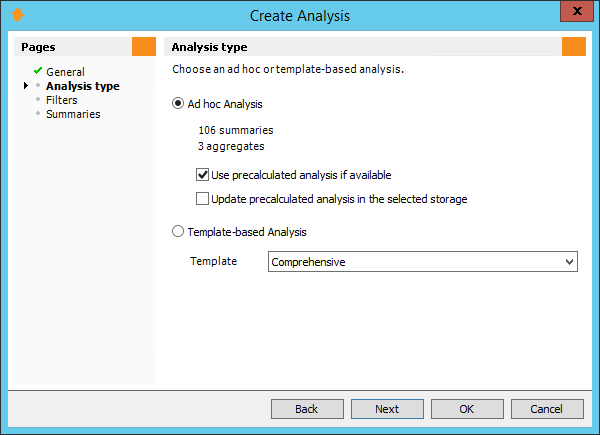Click the Comprehensive template combo box
This screenshot has height=435, width=600.
[x=423, y=262]
